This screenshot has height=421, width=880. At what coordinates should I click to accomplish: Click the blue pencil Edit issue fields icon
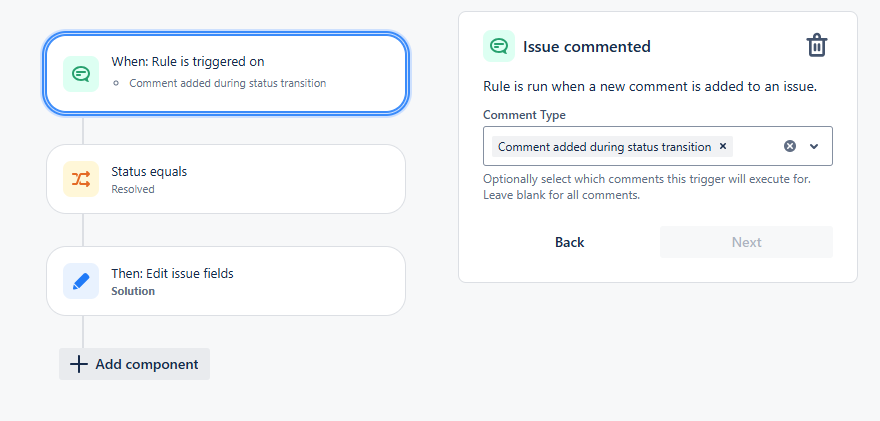point(81,281)
